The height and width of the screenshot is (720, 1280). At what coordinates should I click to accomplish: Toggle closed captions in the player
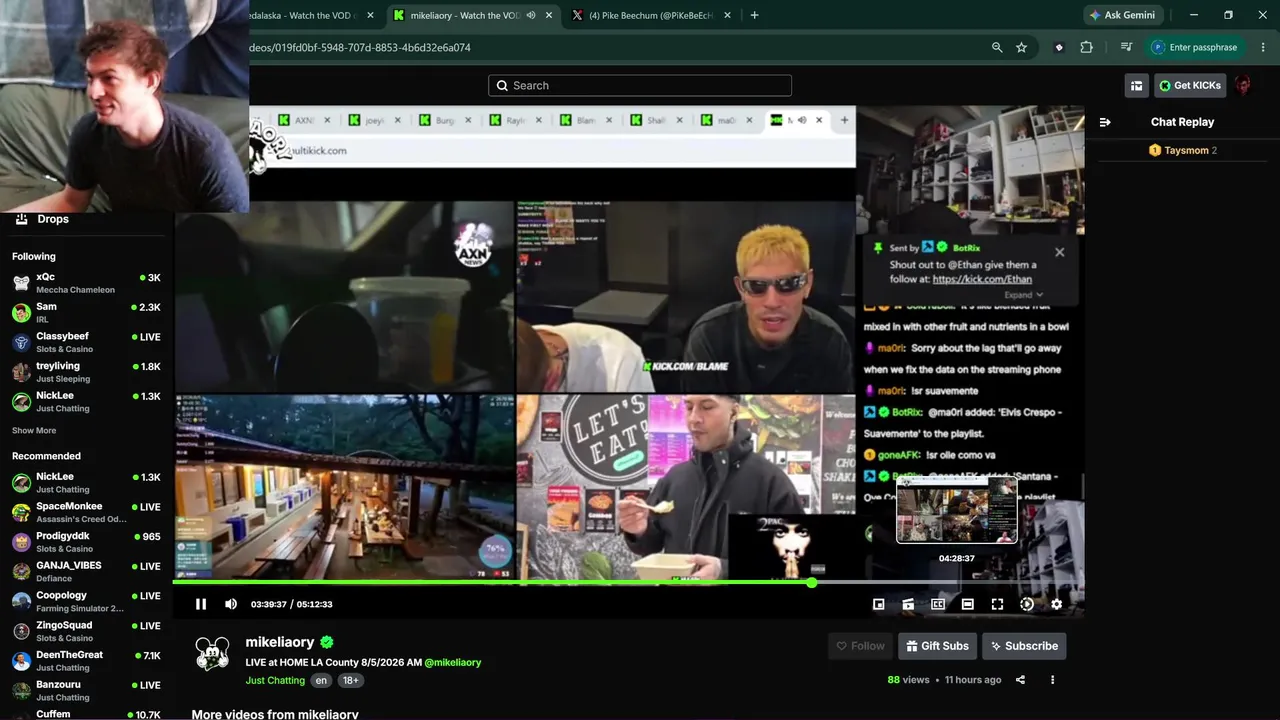coord(938,604)
